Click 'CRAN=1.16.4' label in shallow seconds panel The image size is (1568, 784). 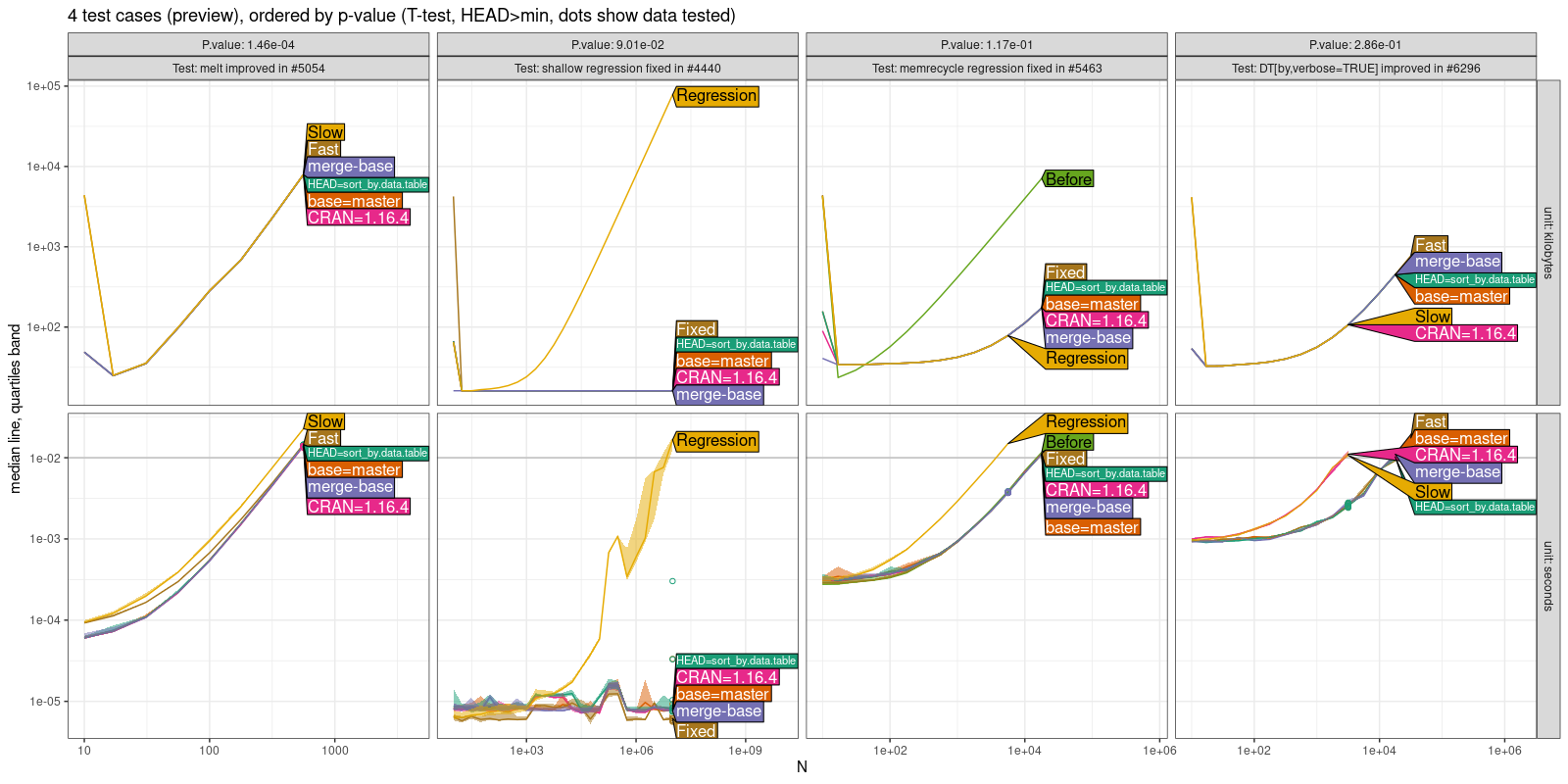(x=726, y=677)
